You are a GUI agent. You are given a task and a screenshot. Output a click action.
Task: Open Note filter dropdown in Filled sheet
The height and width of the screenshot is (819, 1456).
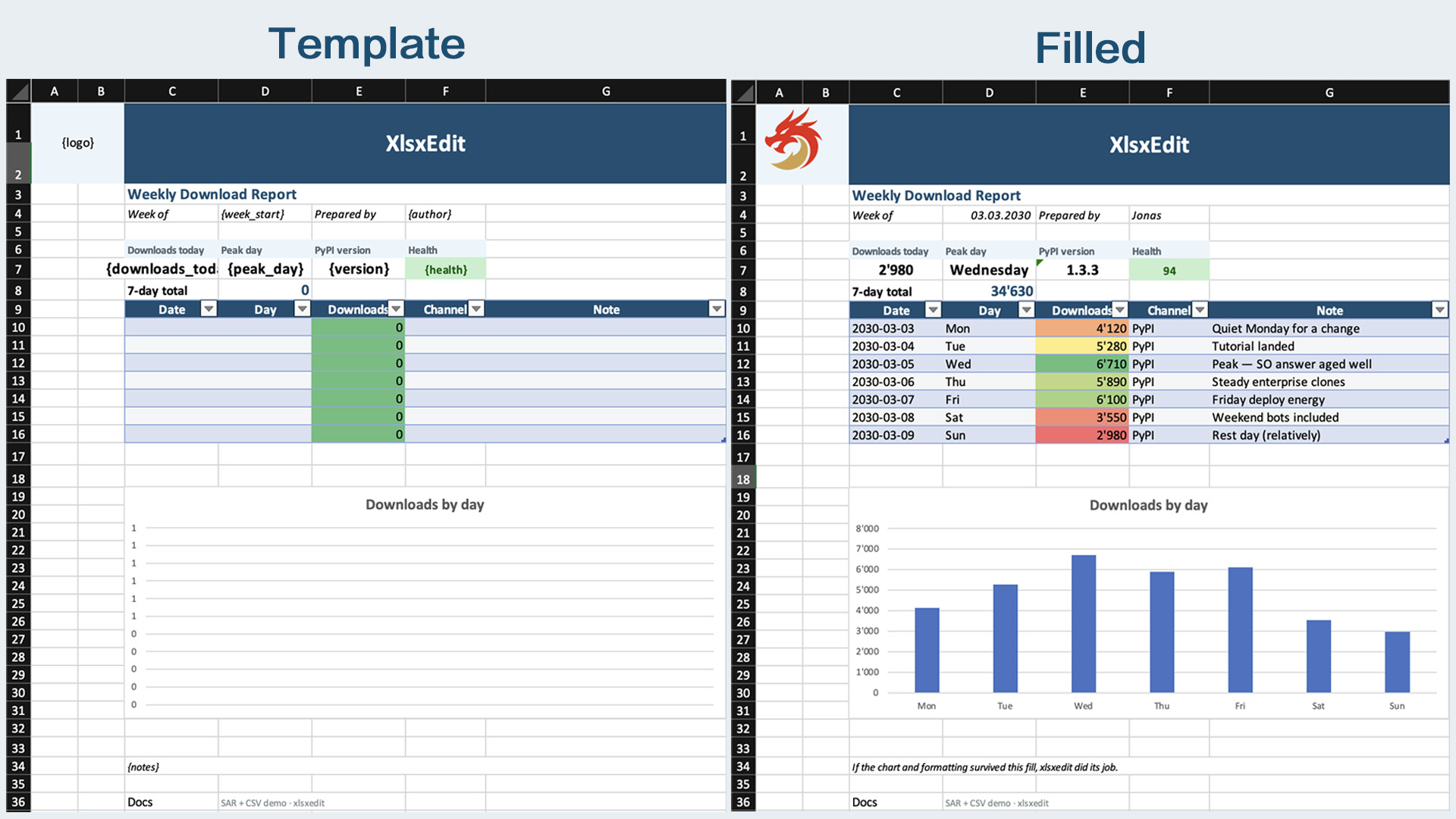pyautogui.click(x=1440, y=310)
